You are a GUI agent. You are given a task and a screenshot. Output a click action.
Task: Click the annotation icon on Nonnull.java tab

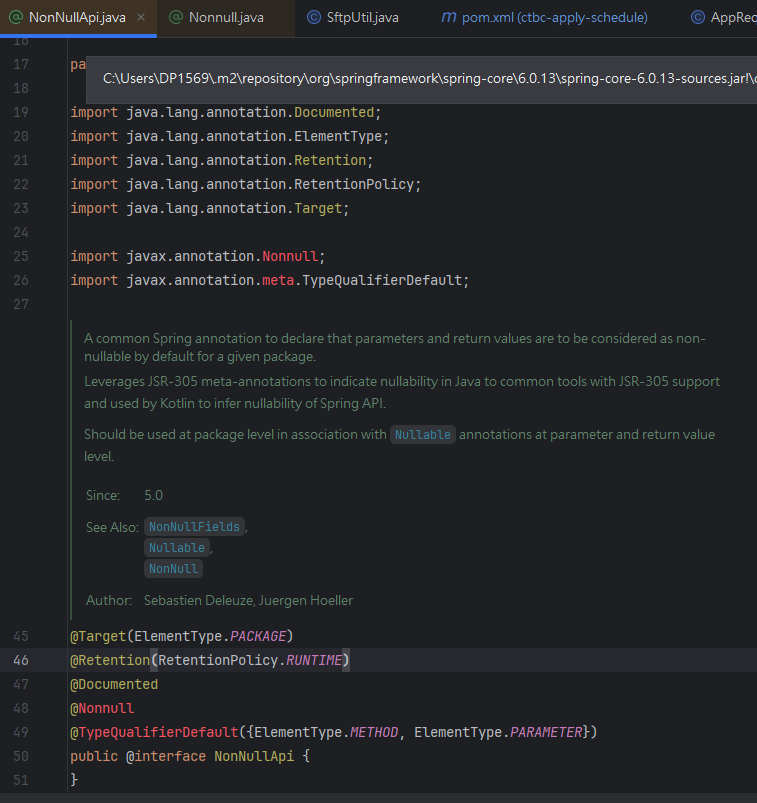[x=176, y=17]
